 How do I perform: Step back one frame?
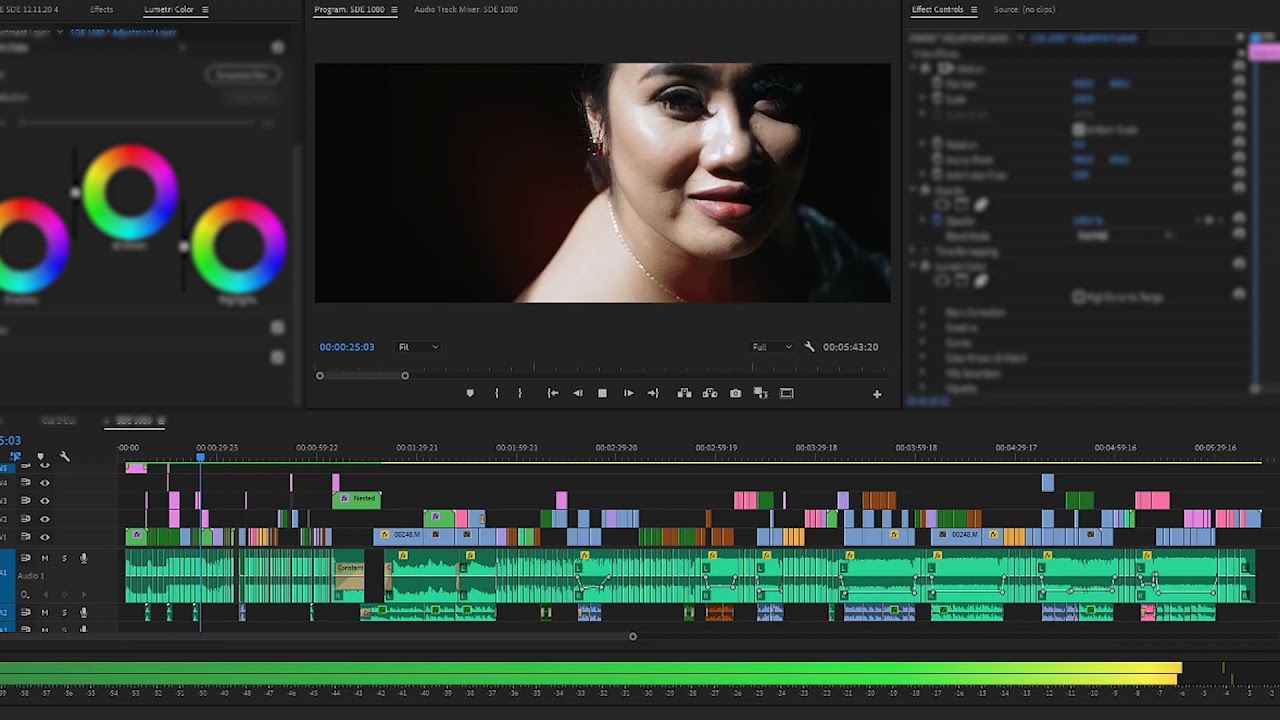[577, 393]
